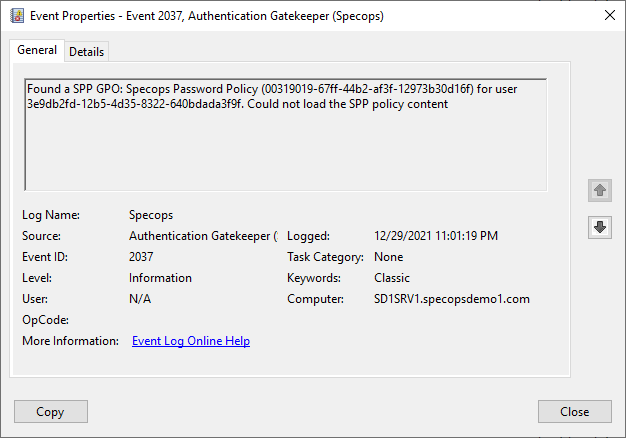Image resolution: width=626 pixels, height=438 pixels.
Task: Click the Keywords label
Action: [x=313, y=278]
